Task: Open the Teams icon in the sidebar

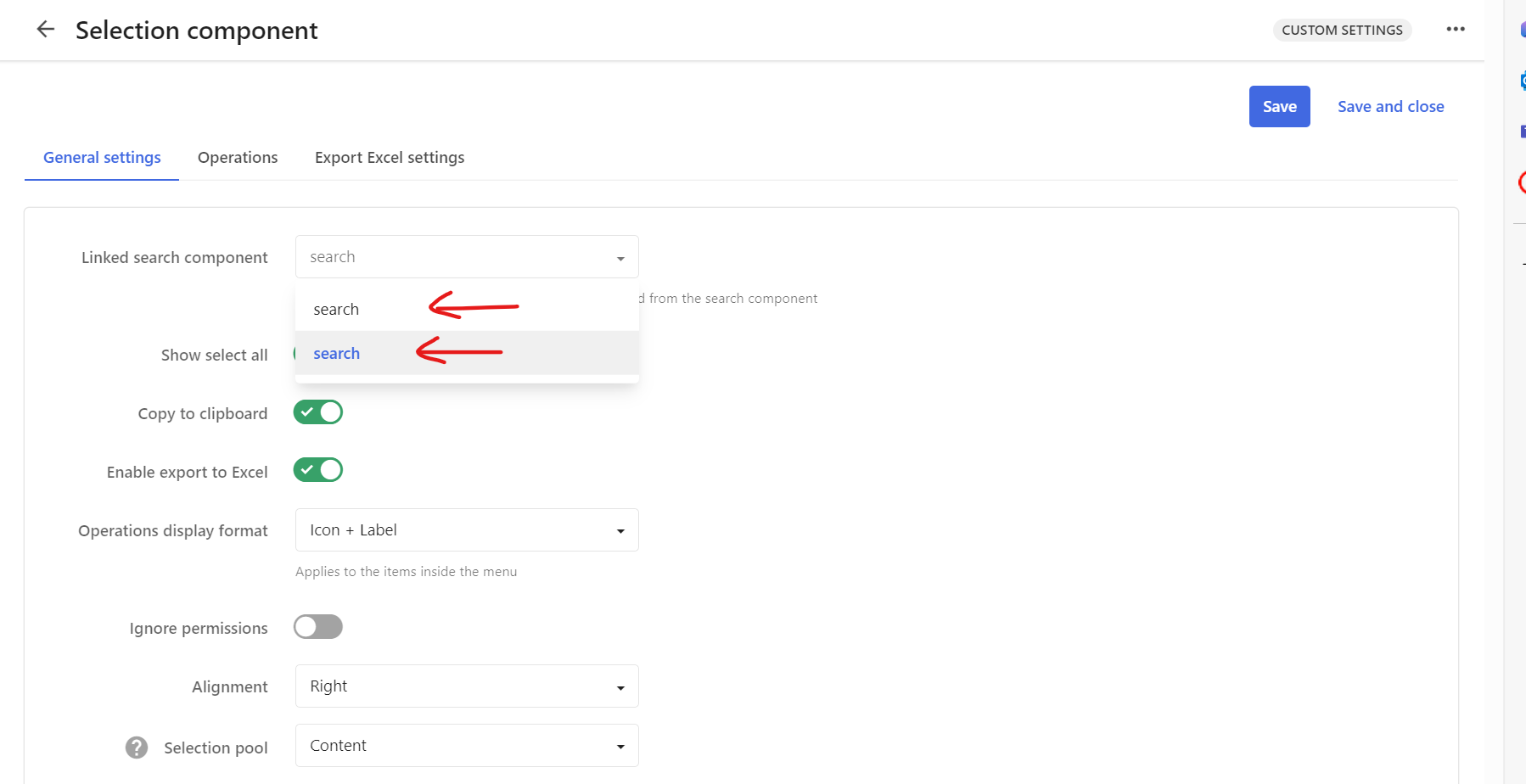Action: tap(1522, 132)
